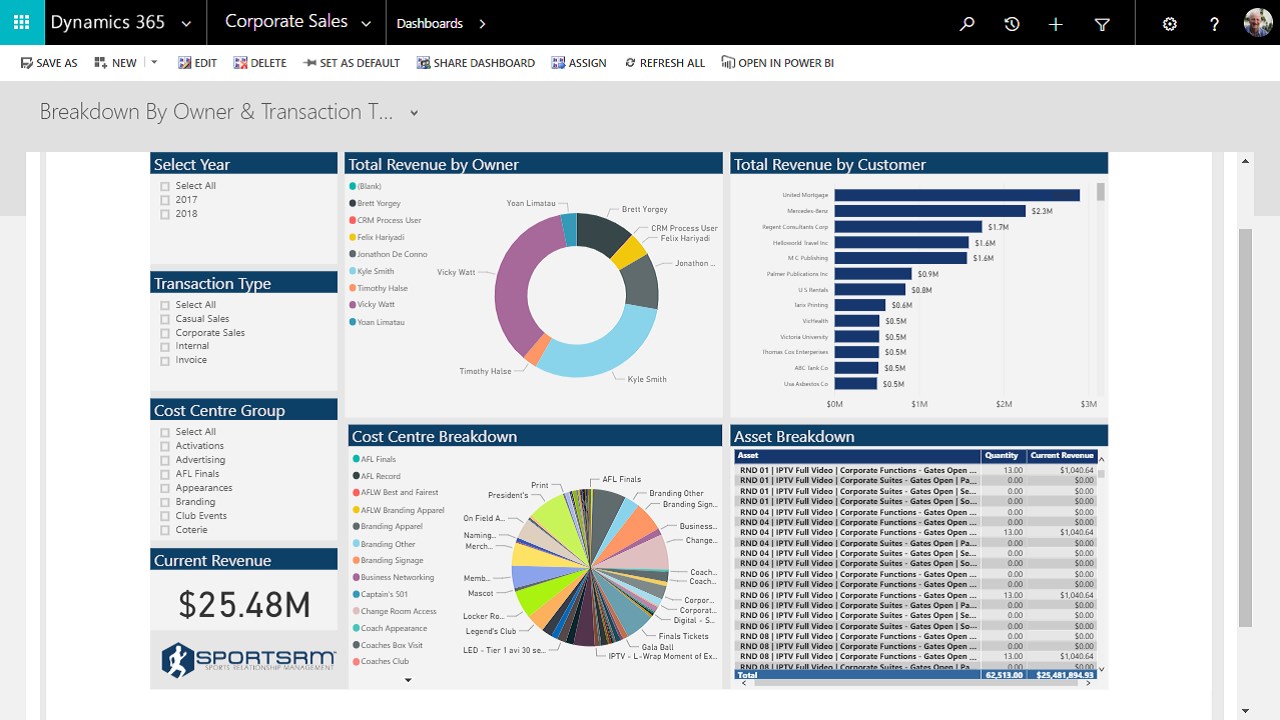Image resolution: width=1280 pixels, height=720 pixels.
Task: Click the Assign toolbar icon
Action: (x=558, y=63)
